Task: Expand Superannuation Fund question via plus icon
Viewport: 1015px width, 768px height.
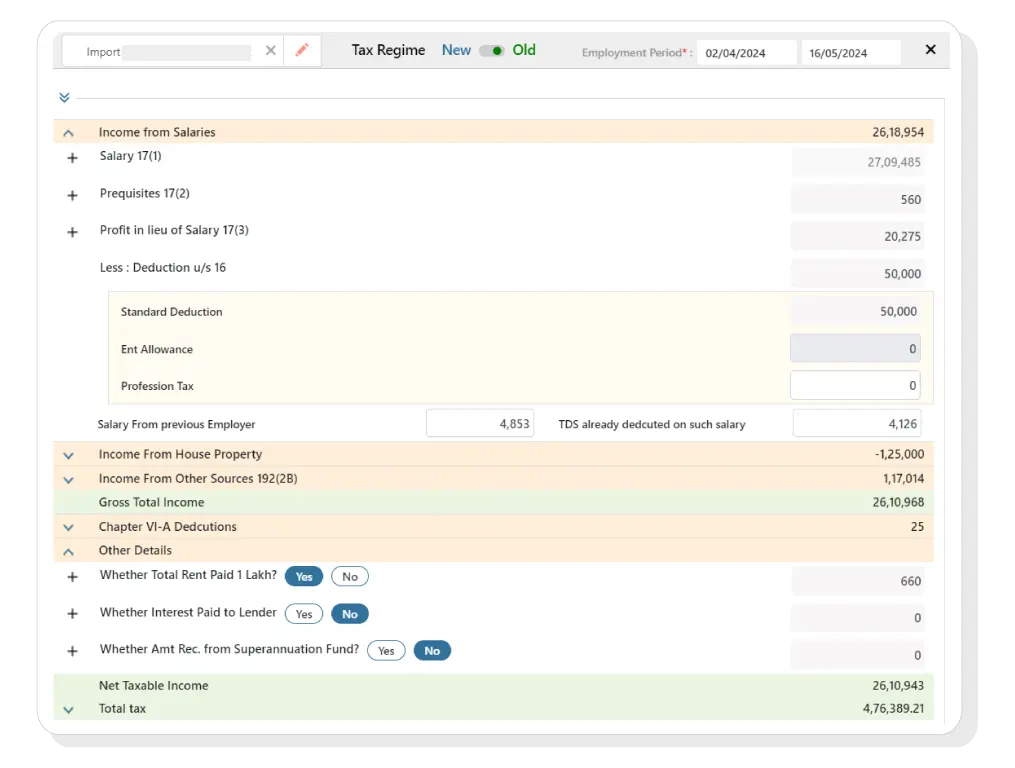Action: (71, 651)
